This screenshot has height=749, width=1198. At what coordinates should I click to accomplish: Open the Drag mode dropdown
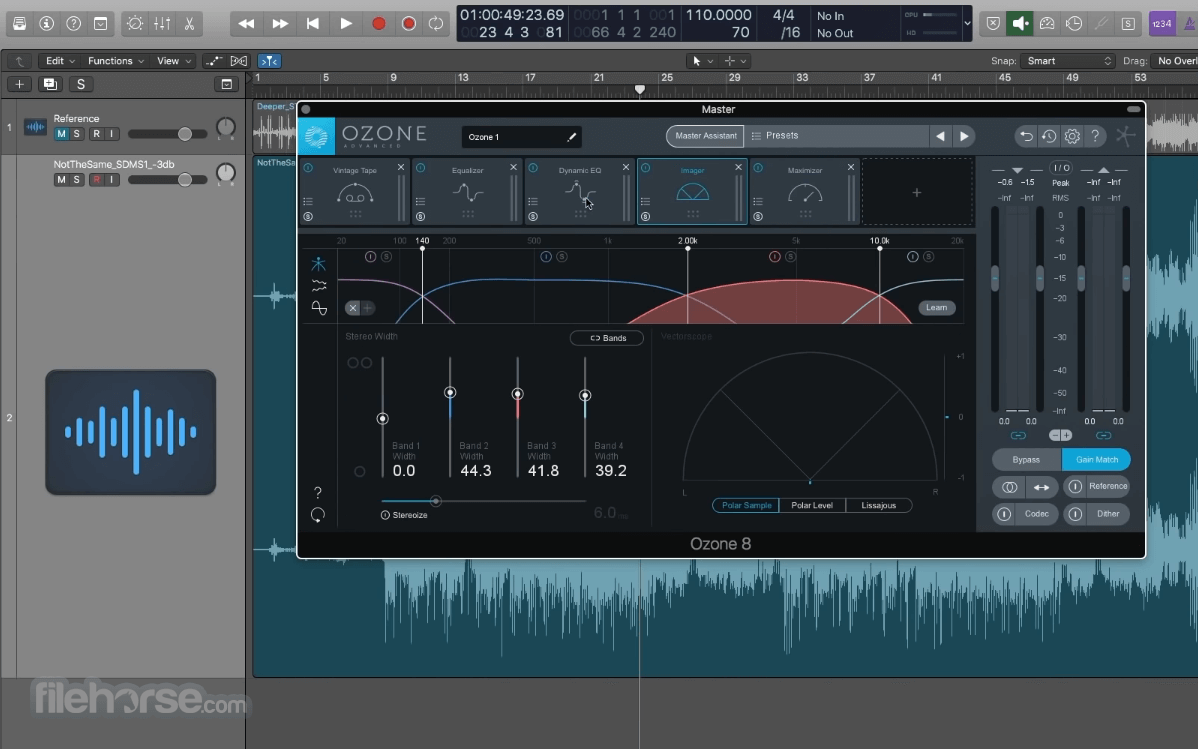1175,60
